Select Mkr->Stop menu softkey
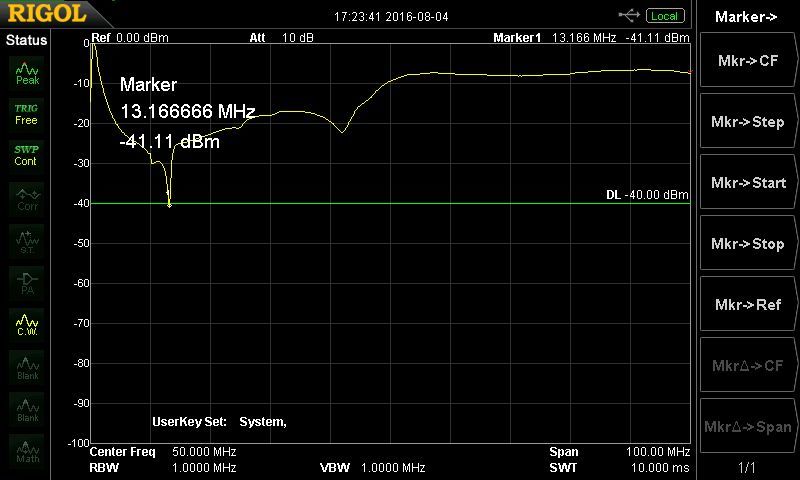Viewport: 800px width, 480px height. coord(748,244)
